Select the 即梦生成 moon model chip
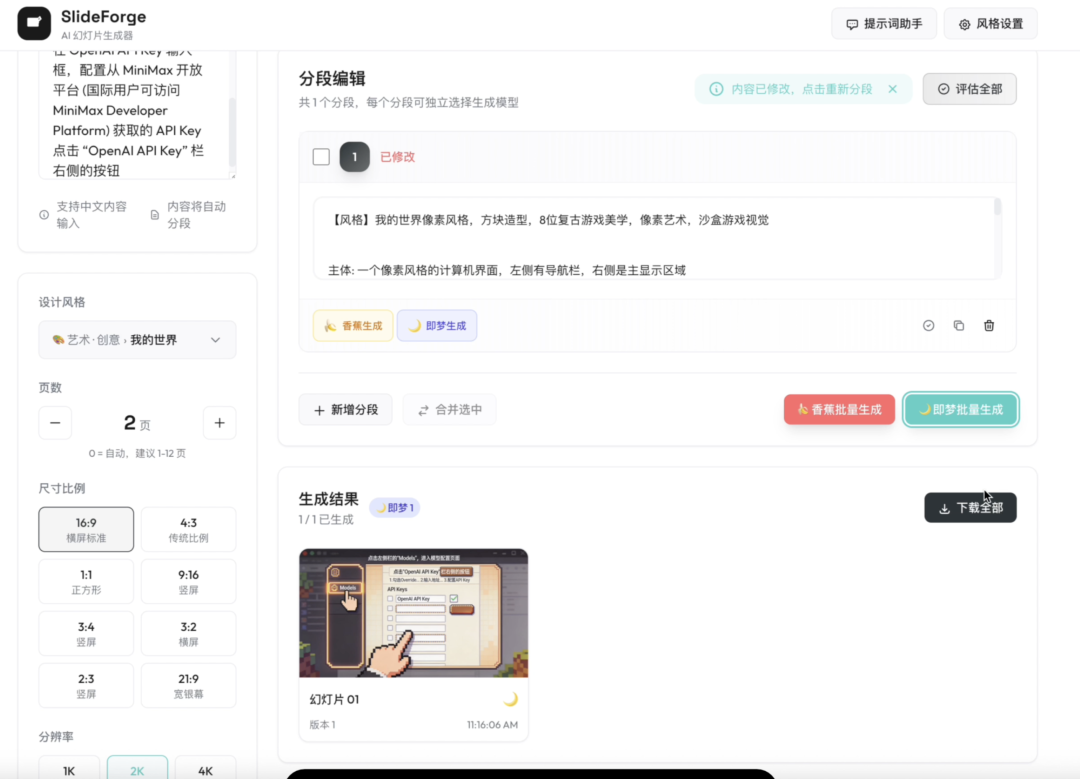1080x779 pixels. coord(437,325)
